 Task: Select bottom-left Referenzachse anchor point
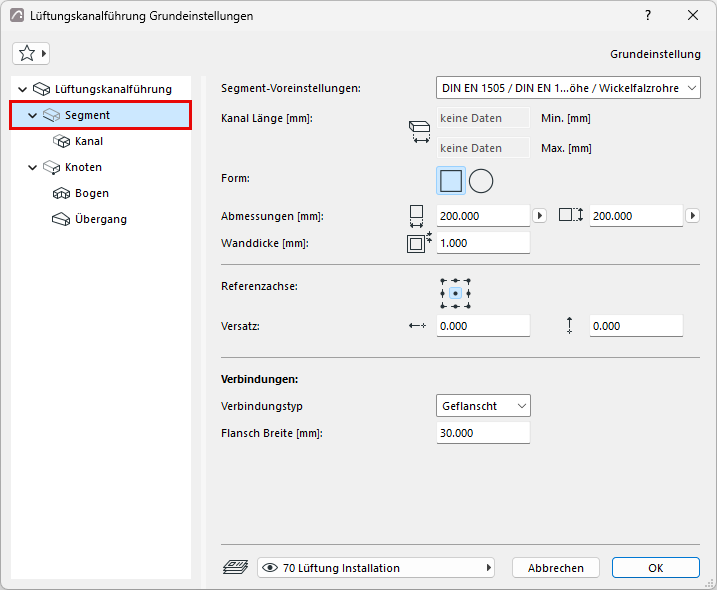(443, 306)
